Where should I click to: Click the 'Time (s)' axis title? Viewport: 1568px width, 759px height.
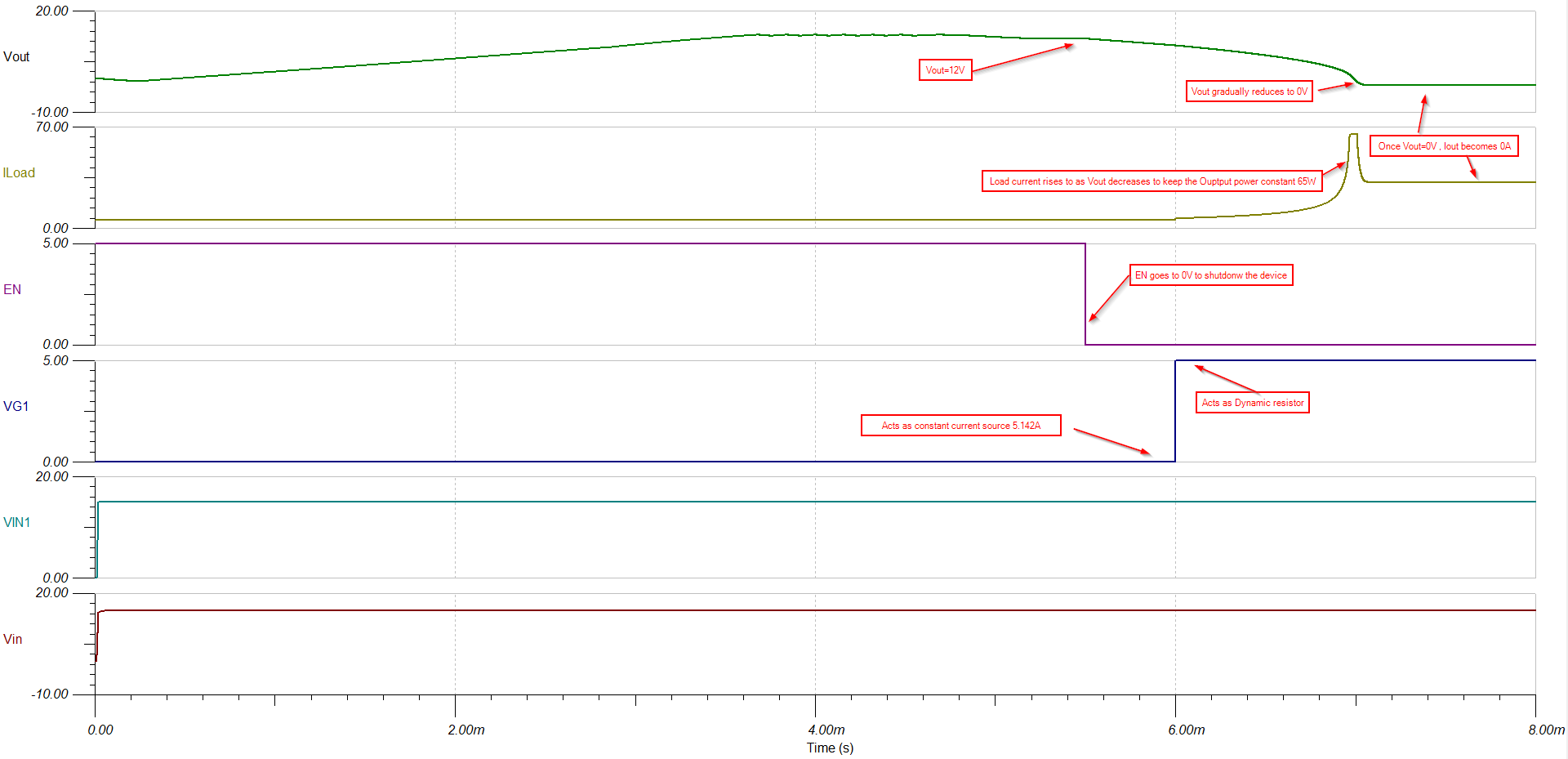[830, 748]
